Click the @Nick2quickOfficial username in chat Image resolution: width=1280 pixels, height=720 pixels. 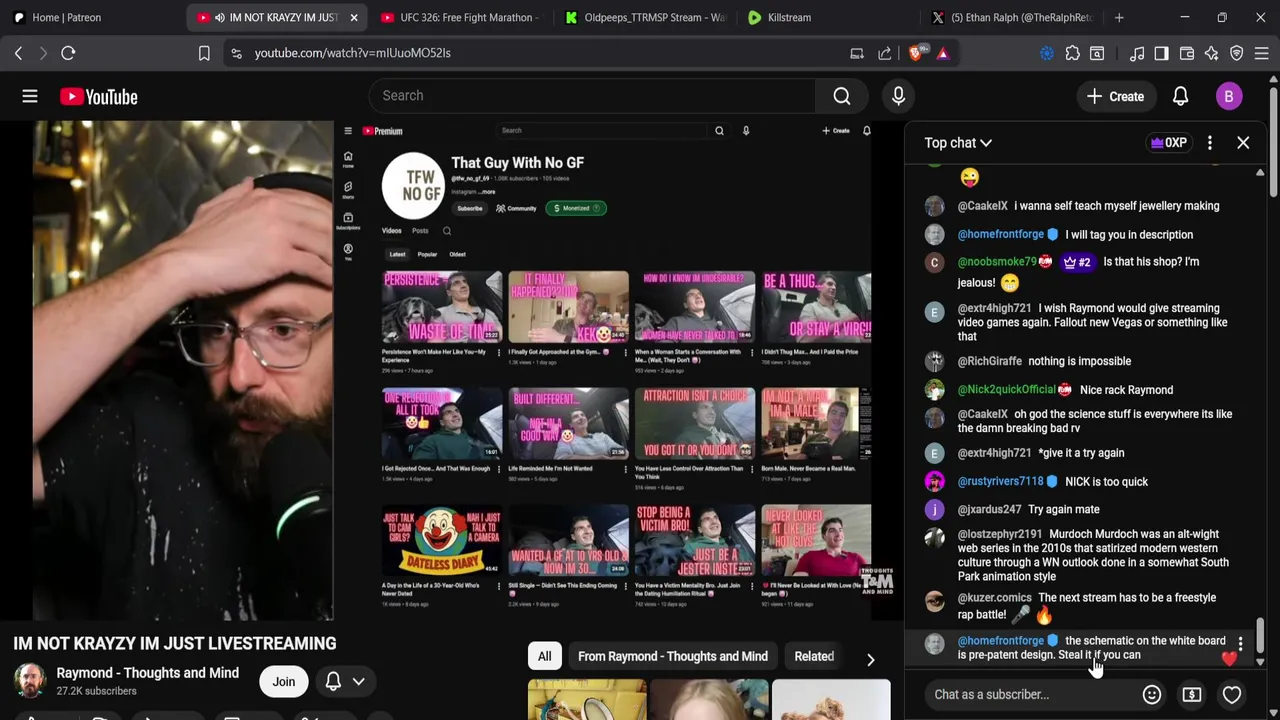1006,390
